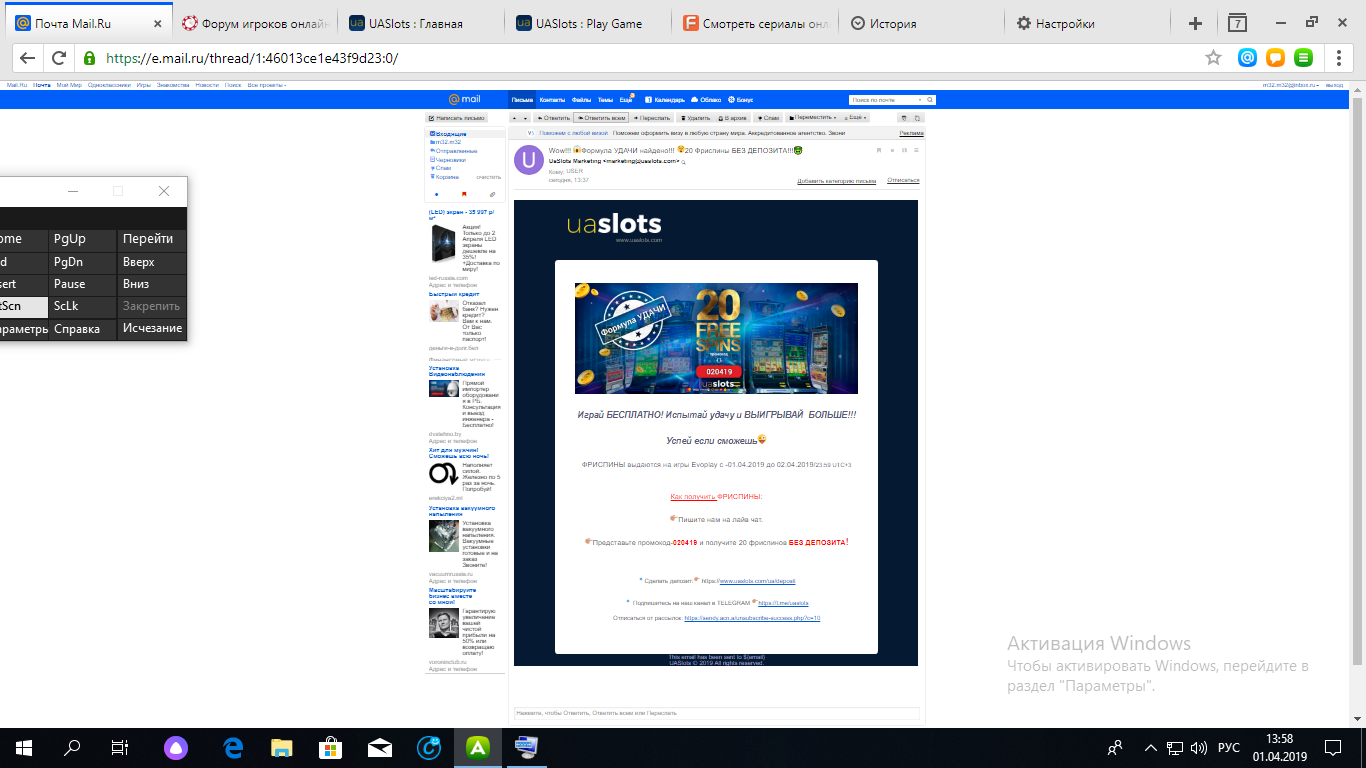Expand the Переместить (Move) dropdown
This screenshot has height=768, width=1366.
(812, 118)
